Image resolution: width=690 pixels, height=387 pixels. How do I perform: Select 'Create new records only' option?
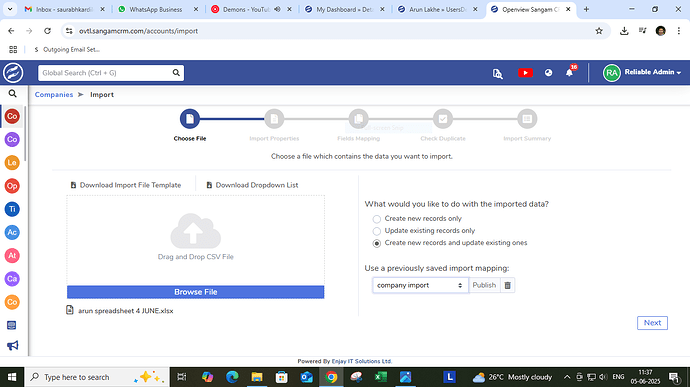(377, 219)
